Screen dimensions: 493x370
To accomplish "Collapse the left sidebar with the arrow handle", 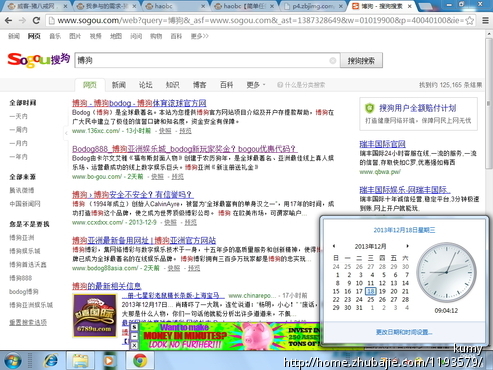I will tap(66, 133).
